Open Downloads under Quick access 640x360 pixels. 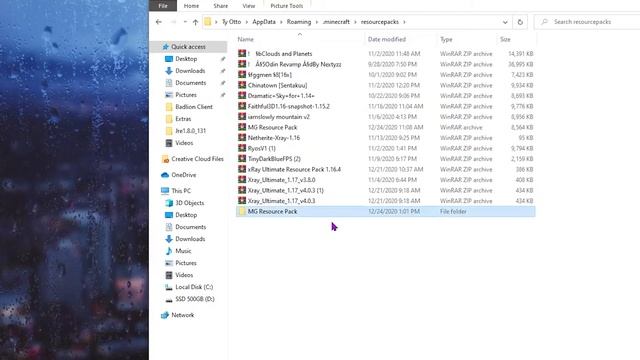coord(190,71)
